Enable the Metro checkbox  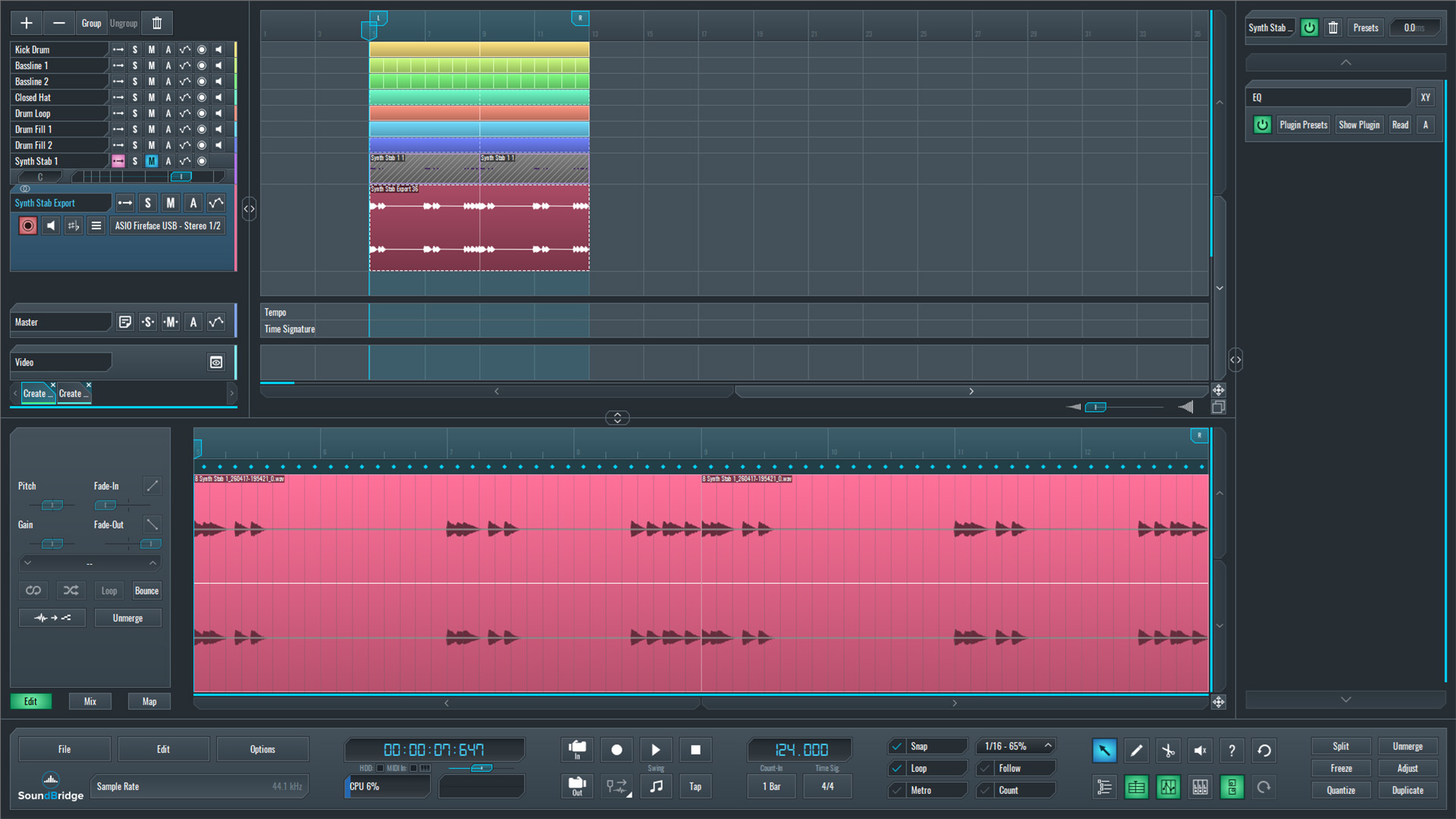pyautogui.click(x=898, y=790)
